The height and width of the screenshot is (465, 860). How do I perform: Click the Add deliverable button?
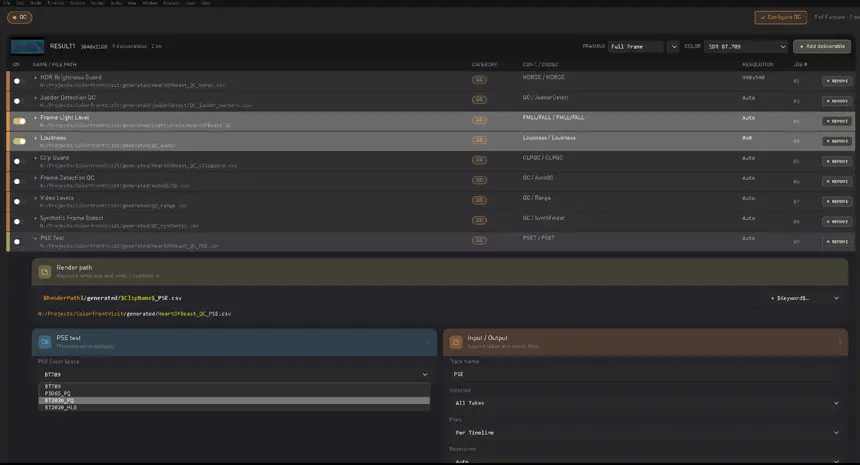(822, 47)
